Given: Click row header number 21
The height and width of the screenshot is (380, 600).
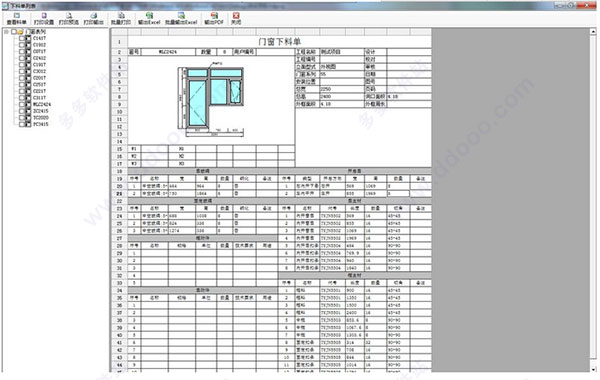Looking at the screenshot, I should pos(119,194).
